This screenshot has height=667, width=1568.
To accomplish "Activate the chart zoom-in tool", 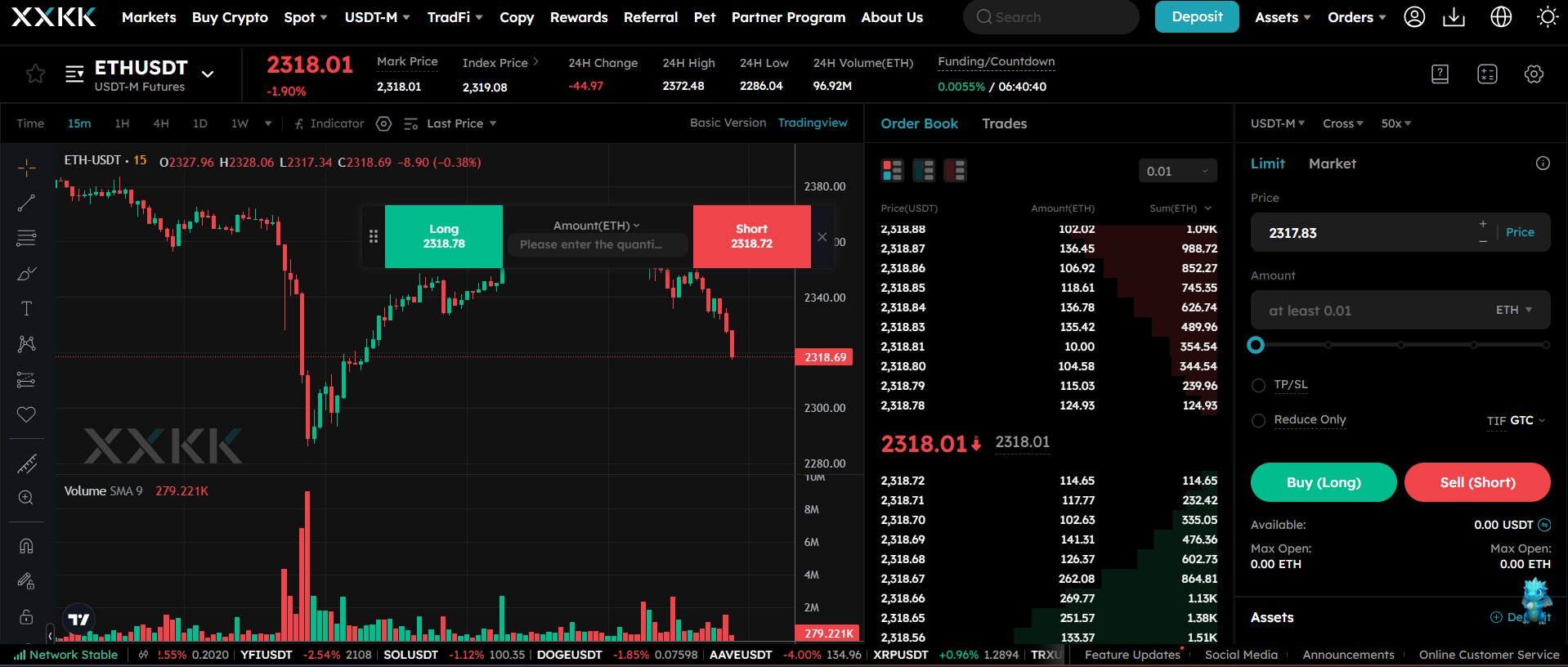I will [x=26, y=498].
